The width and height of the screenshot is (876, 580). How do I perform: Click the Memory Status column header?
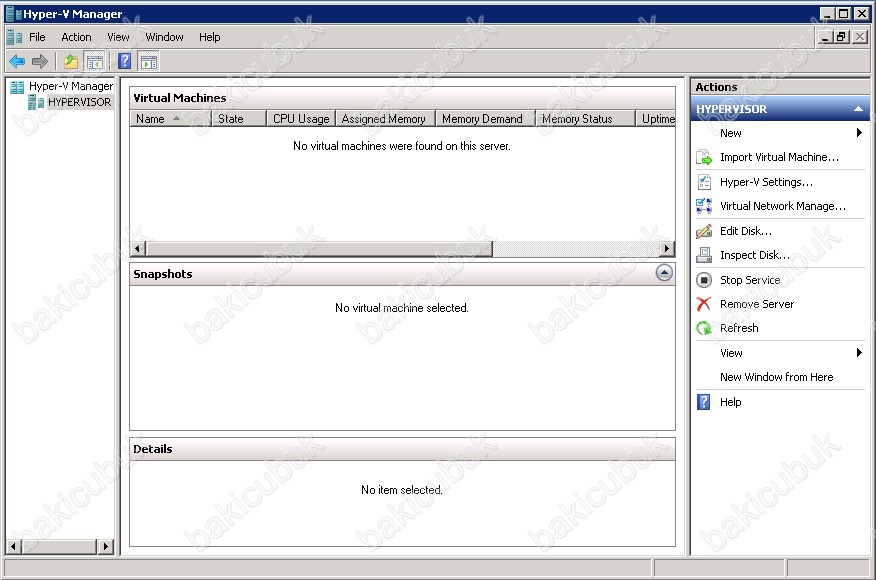(x=585, y=119)
